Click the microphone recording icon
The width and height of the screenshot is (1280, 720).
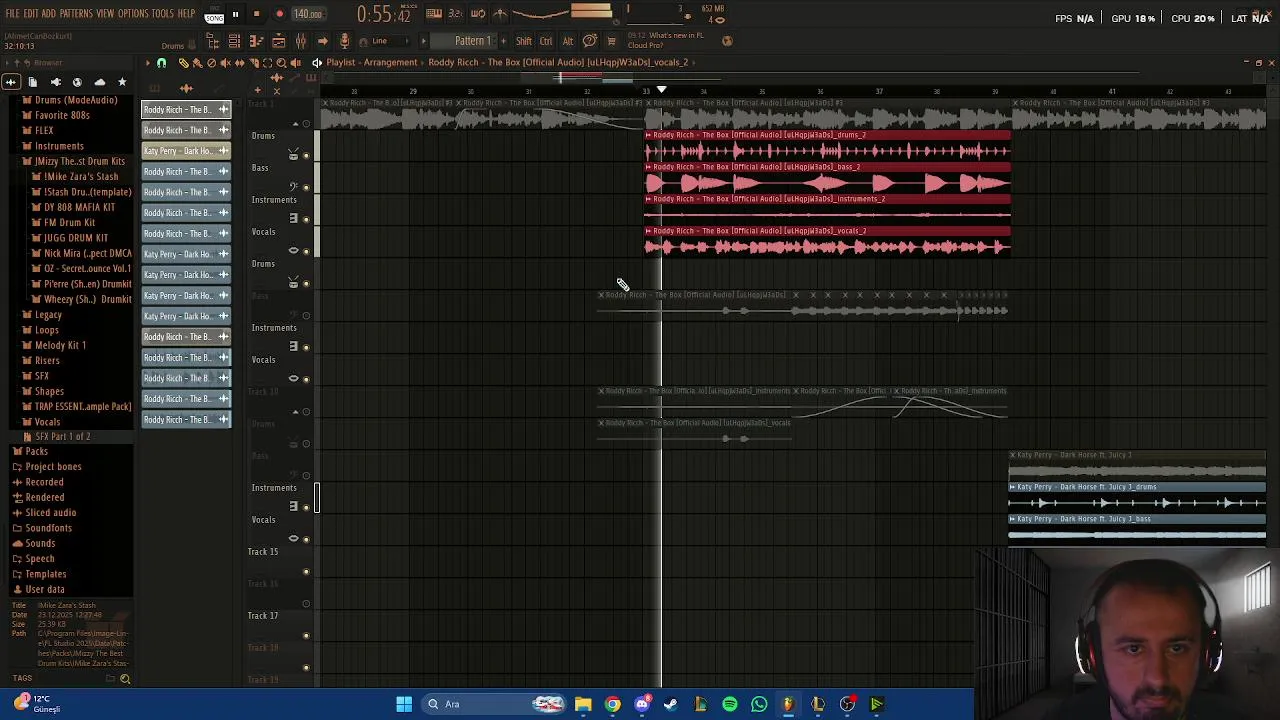pos(345,41)
